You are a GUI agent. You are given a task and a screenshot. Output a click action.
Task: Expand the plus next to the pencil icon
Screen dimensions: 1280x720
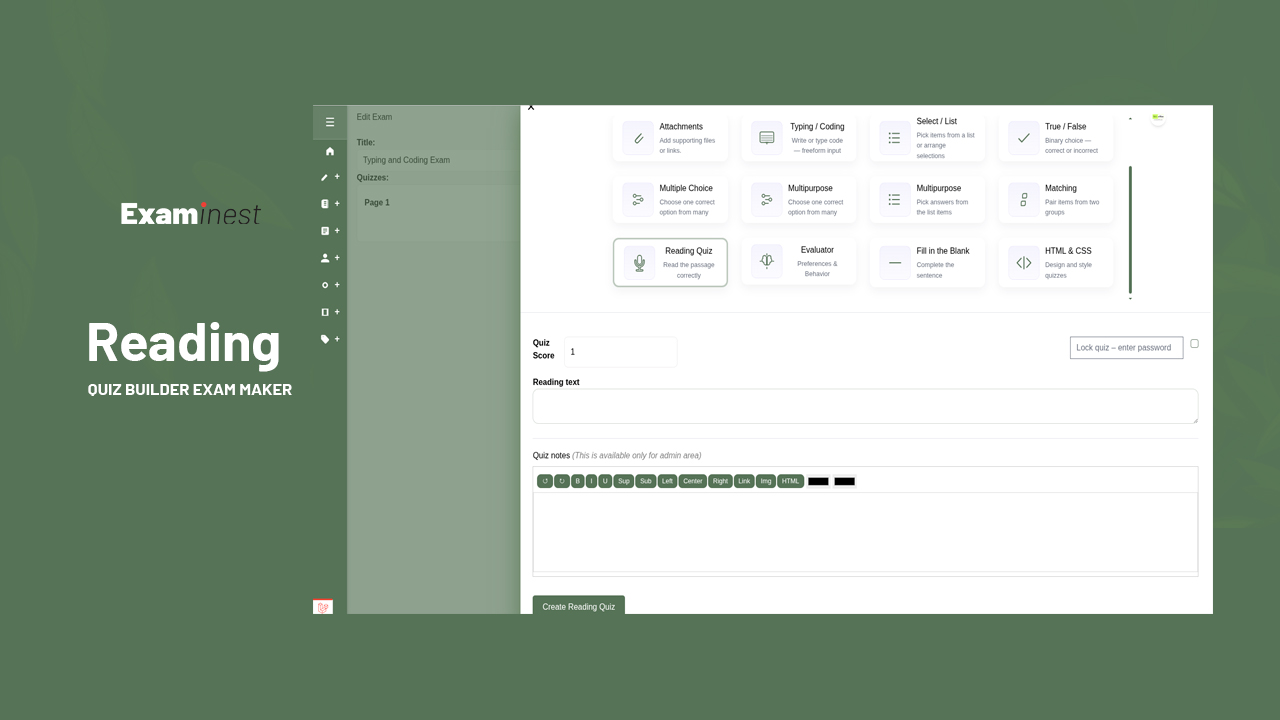[337, 177]
